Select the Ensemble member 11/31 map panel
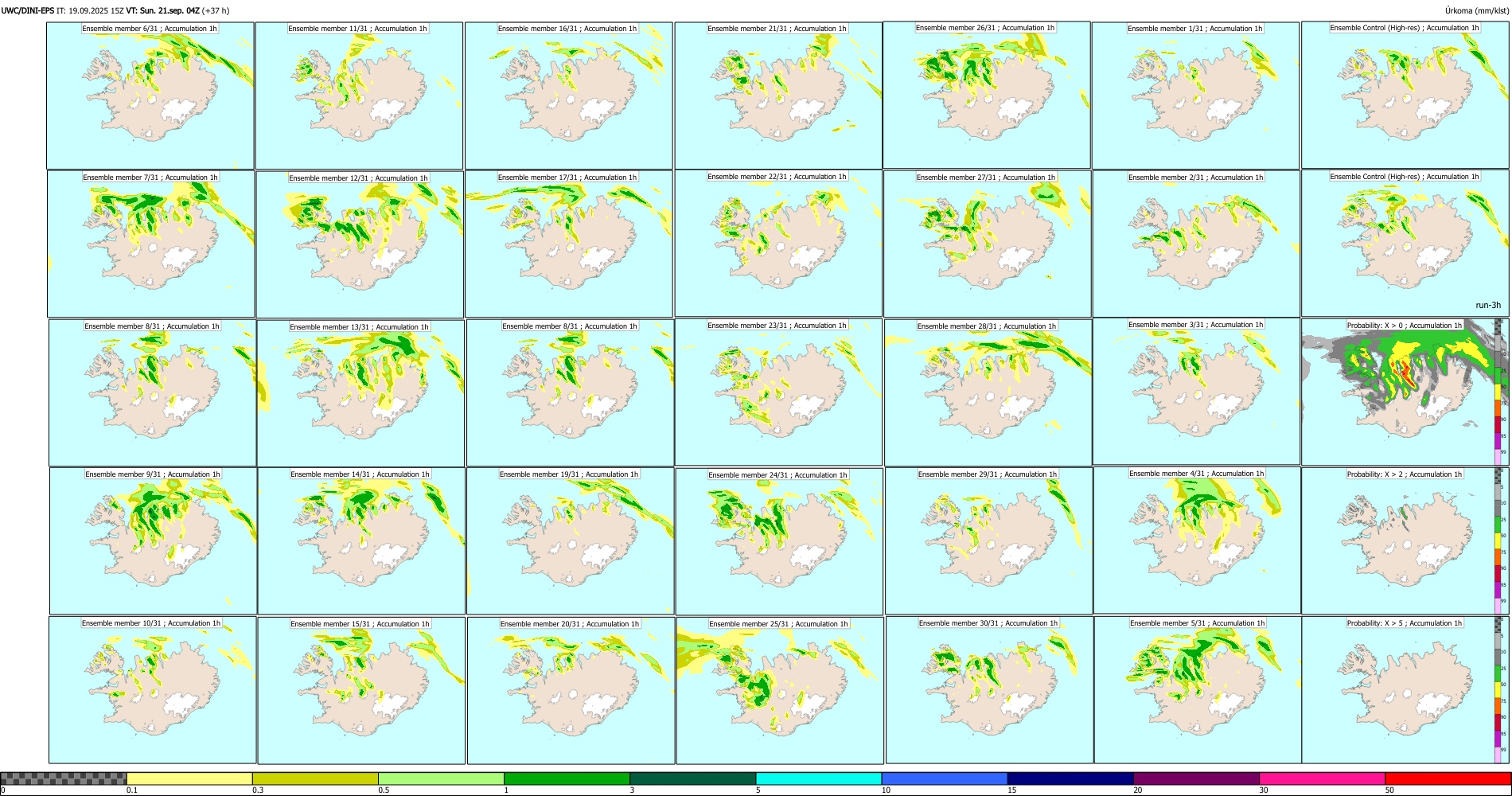Image resolution: width=1512 pixels, height=796 pixels. click(359, 96)
